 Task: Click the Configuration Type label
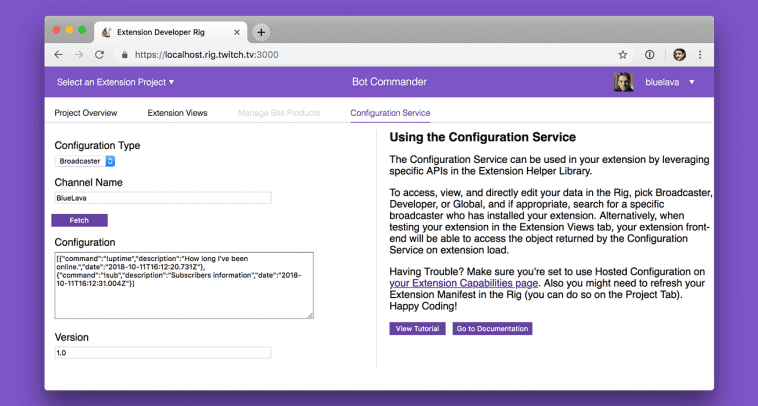pyautogui.click(x=97, y=145)
